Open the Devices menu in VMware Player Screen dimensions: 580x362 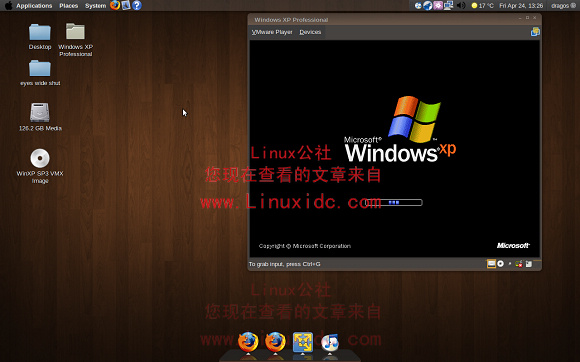pyautogui.click(x=310, y=32)
